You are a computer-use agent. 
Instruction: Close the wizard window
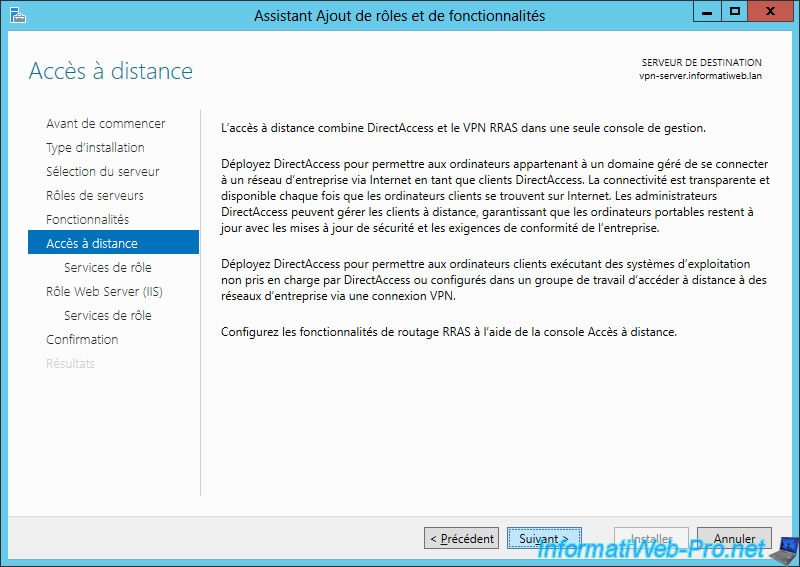[770, 11]
